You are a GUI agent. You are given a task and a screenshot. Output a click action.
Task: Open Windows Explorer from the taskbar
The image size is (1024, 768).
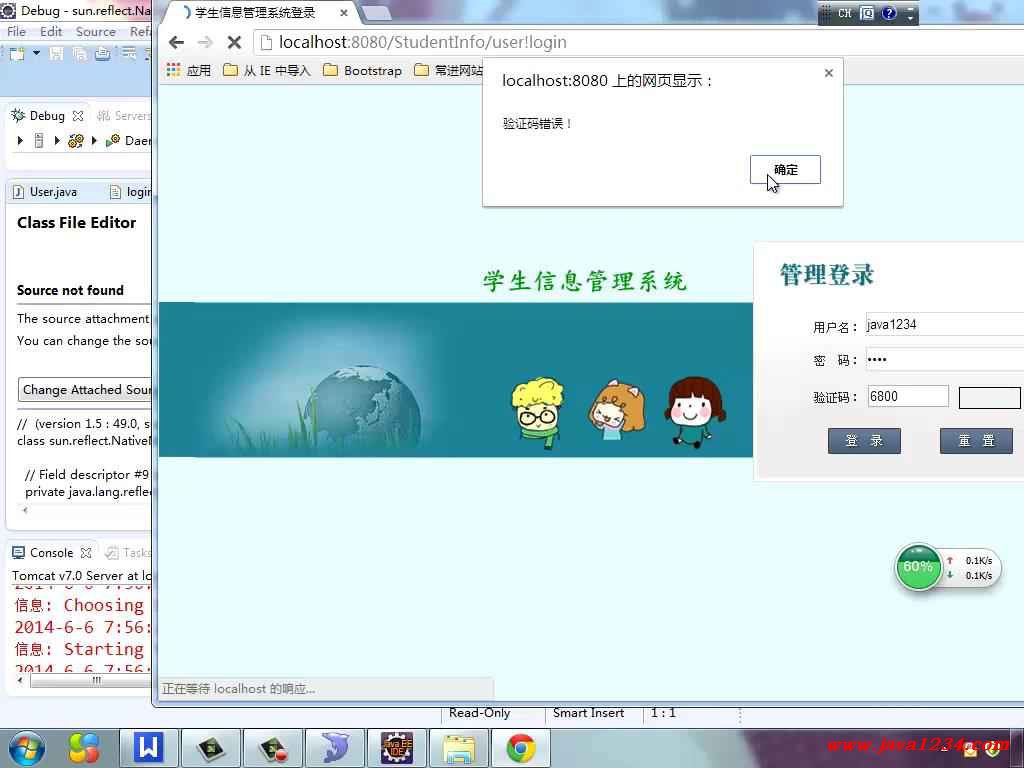coord(459,748)
